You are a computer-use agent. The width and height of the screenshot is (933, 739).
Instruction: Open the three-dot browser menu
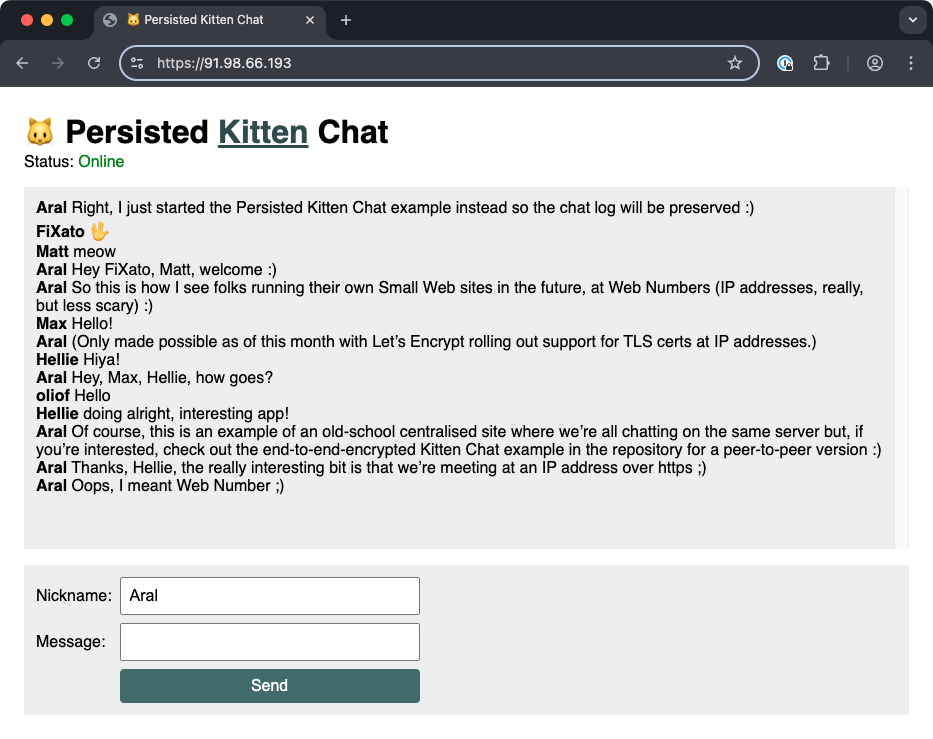point(911,63)
